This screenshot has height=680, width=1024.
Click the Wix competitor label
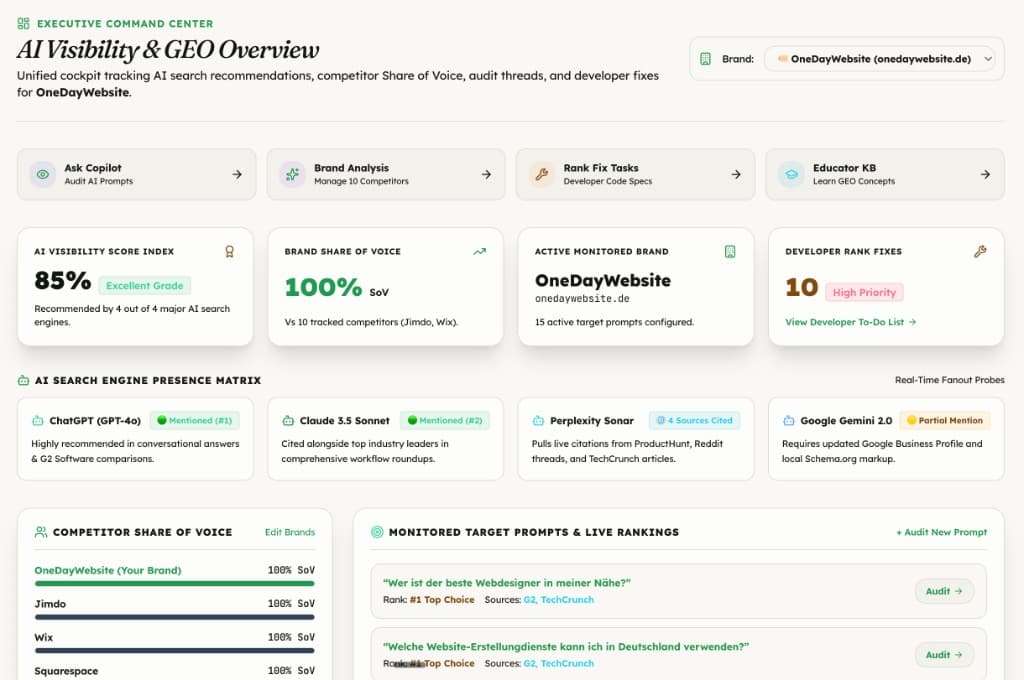44,638
